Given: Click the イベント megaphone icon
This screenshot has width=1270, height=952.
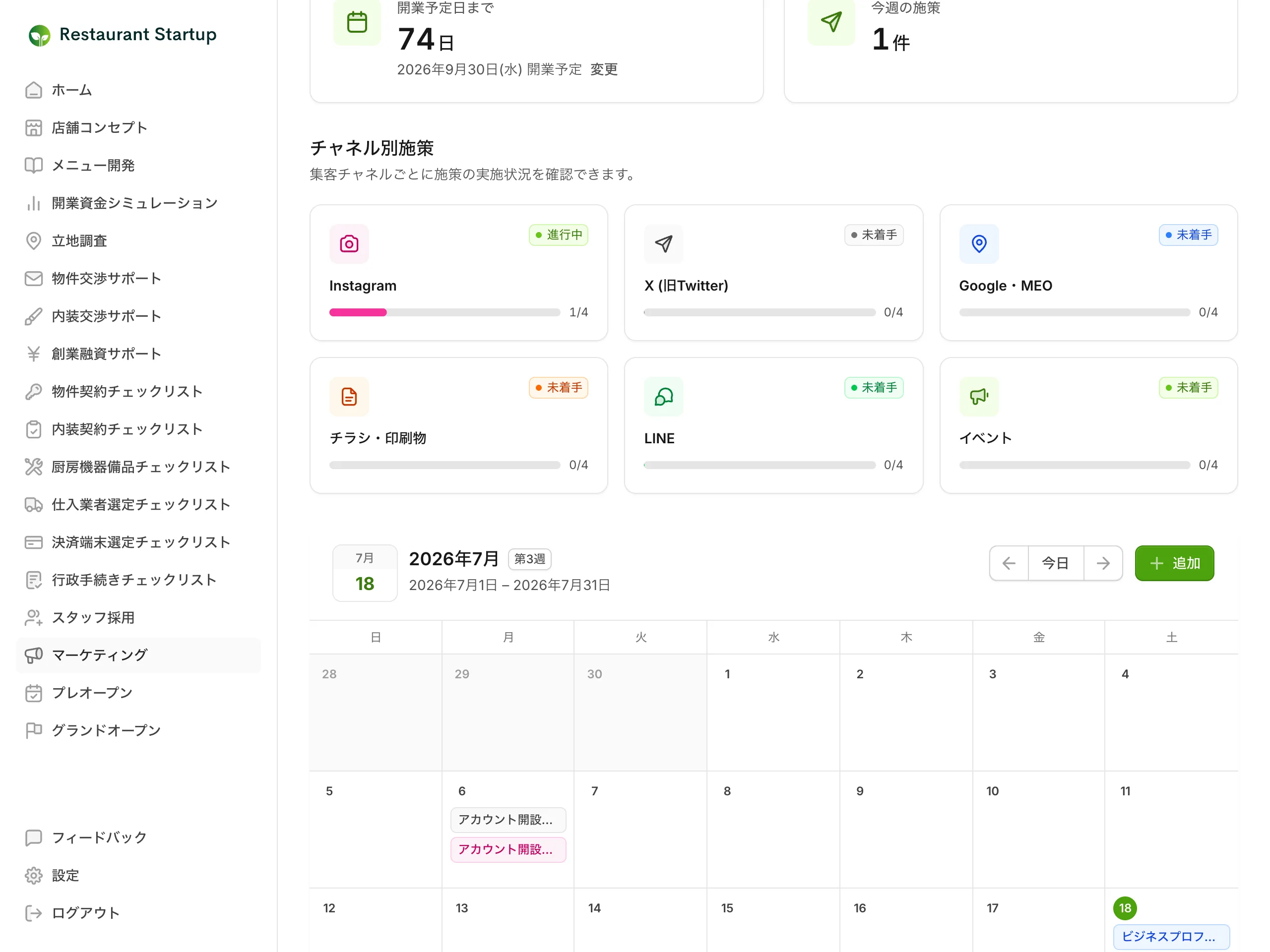Looking at the screenshot, I should click(979, 397).
